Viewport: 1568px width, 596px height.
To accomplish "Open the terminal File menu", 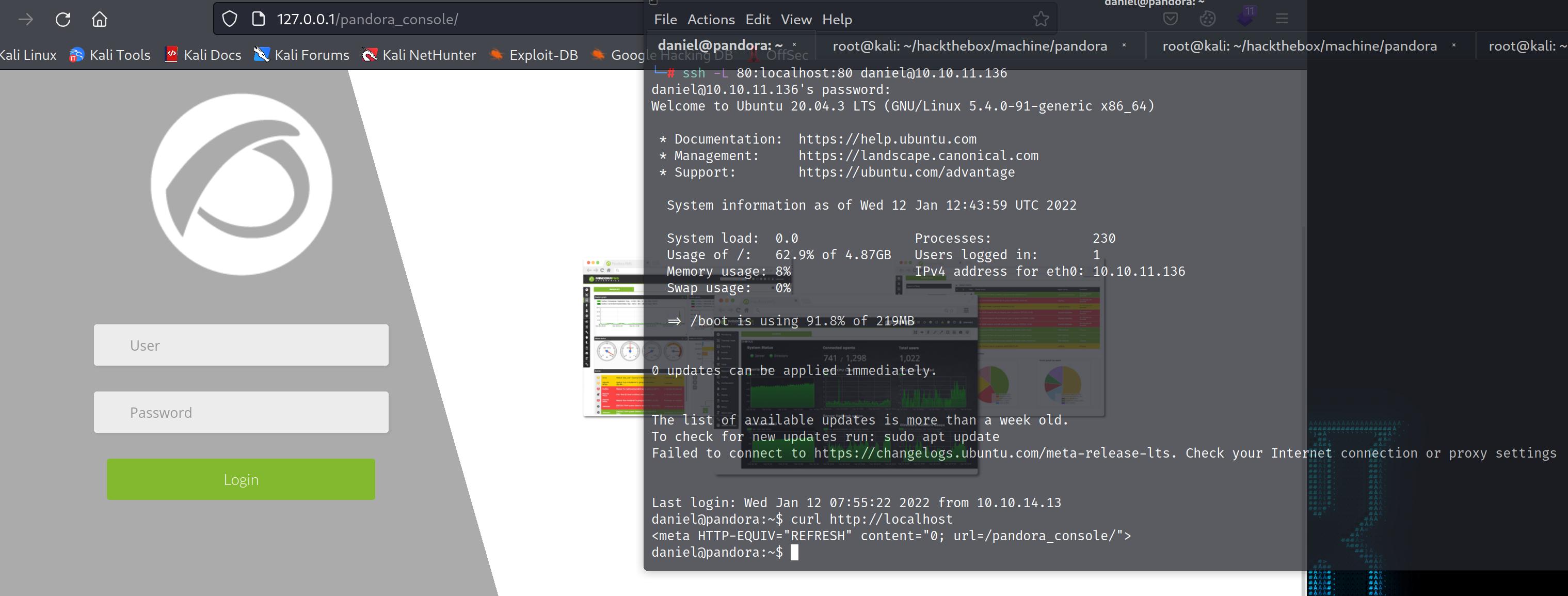I will pos(665,20).
